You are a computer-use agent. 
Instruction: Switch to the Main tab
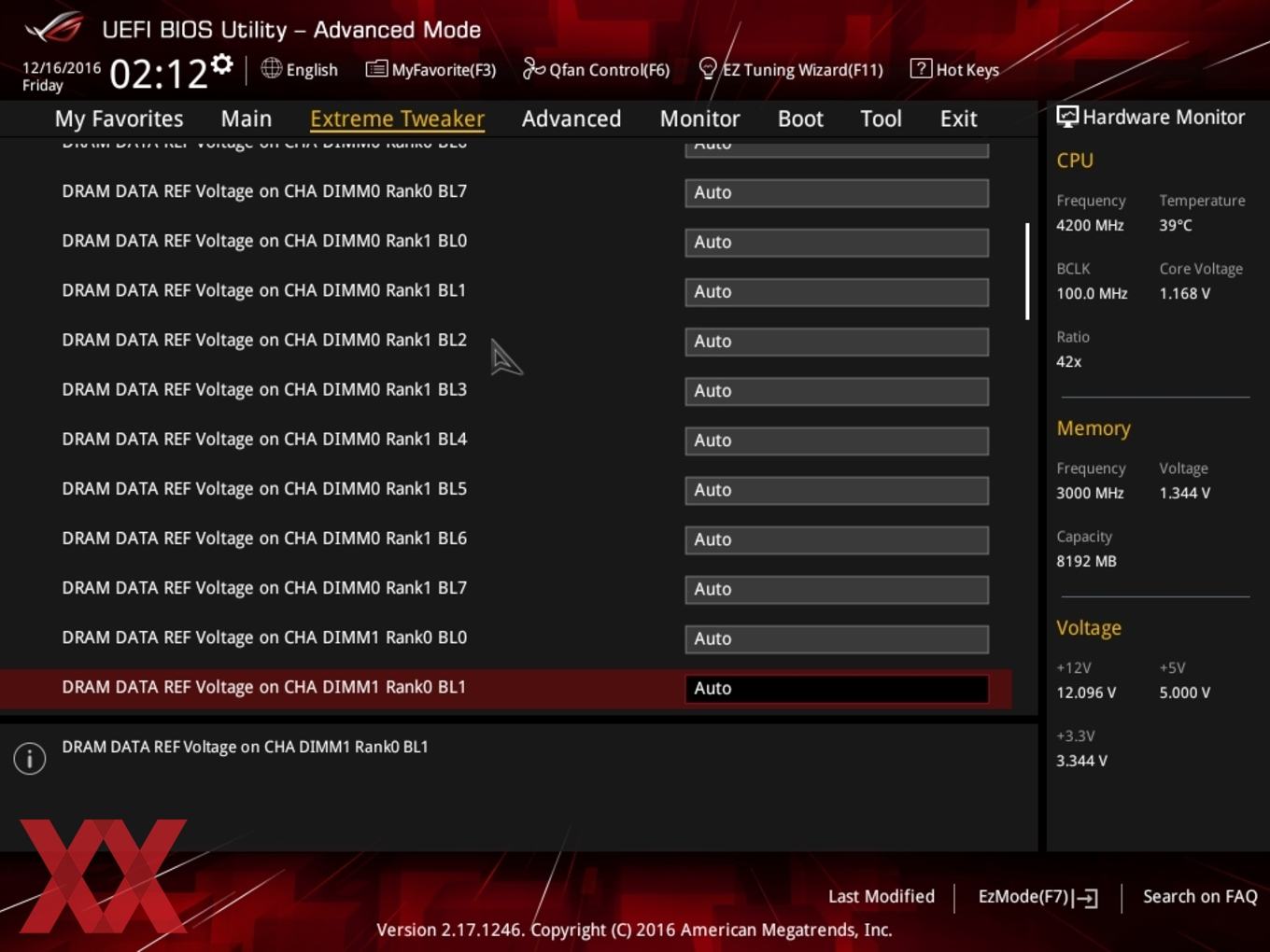click(x=247, y=119)
